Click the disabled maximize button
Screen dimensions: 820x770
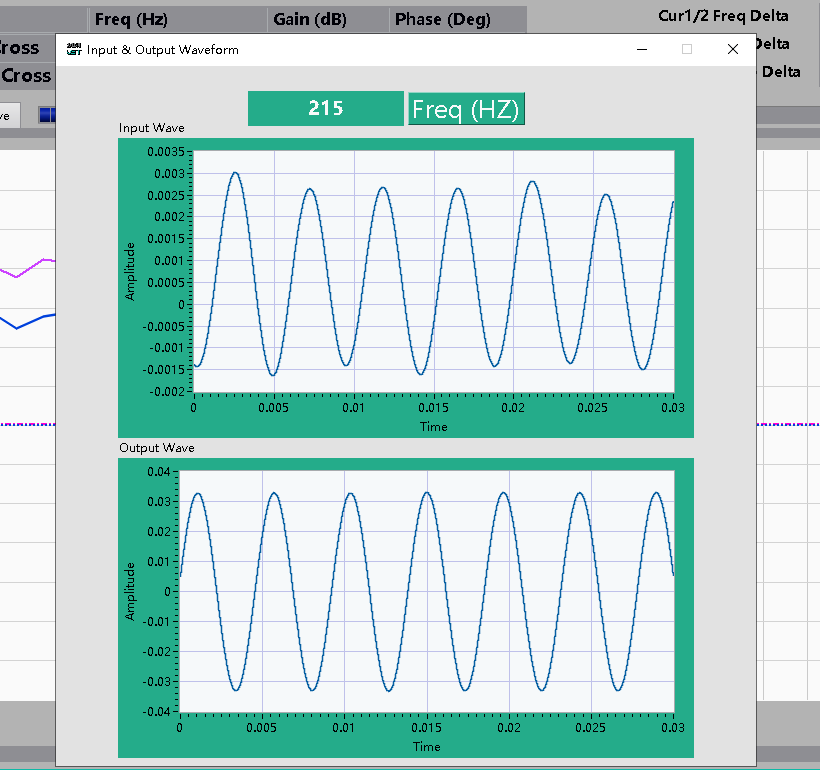tap(686, 49)
